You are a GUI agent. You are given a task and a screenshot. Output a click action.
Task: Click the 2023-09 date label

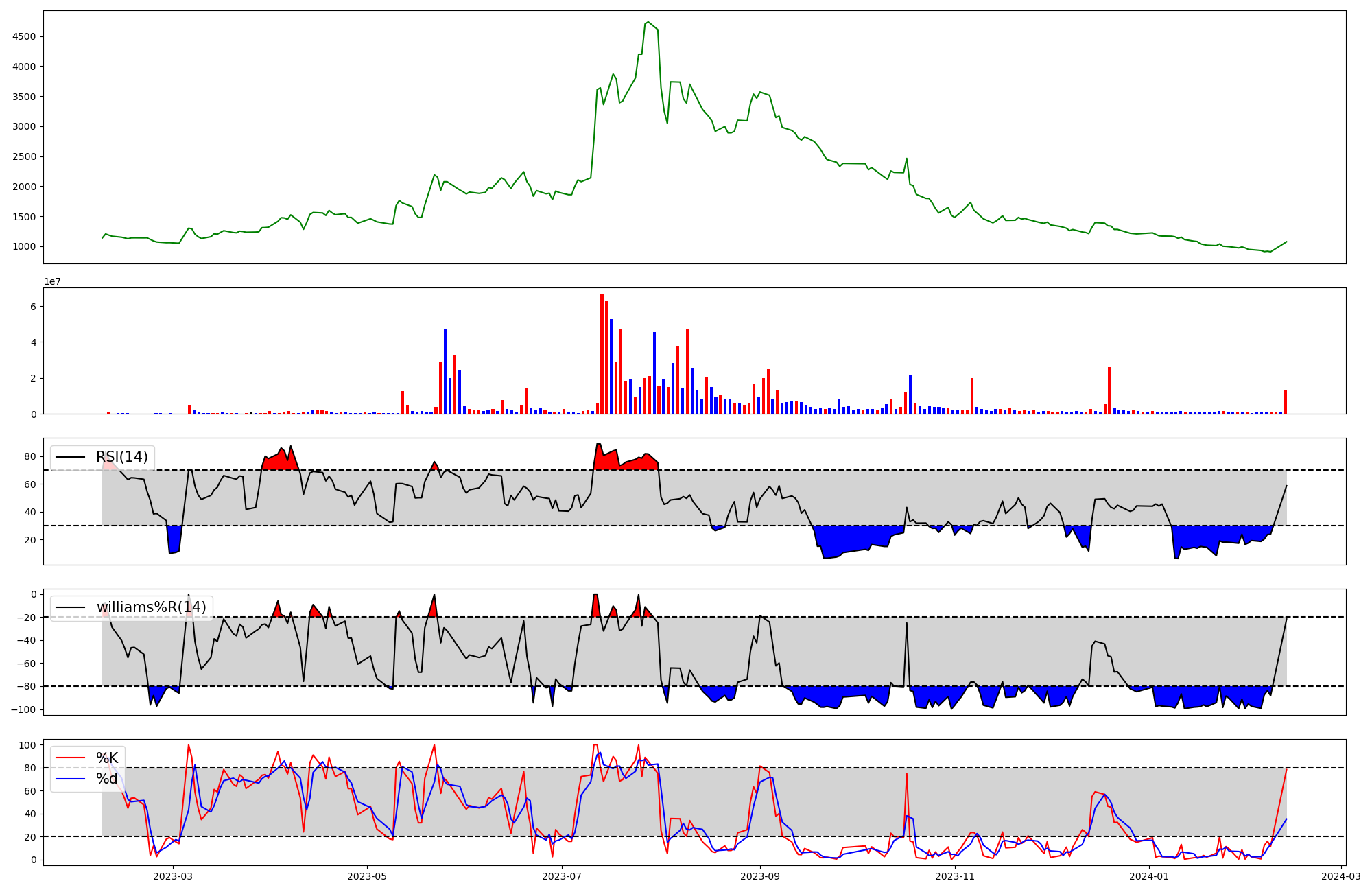click(760, 876)
